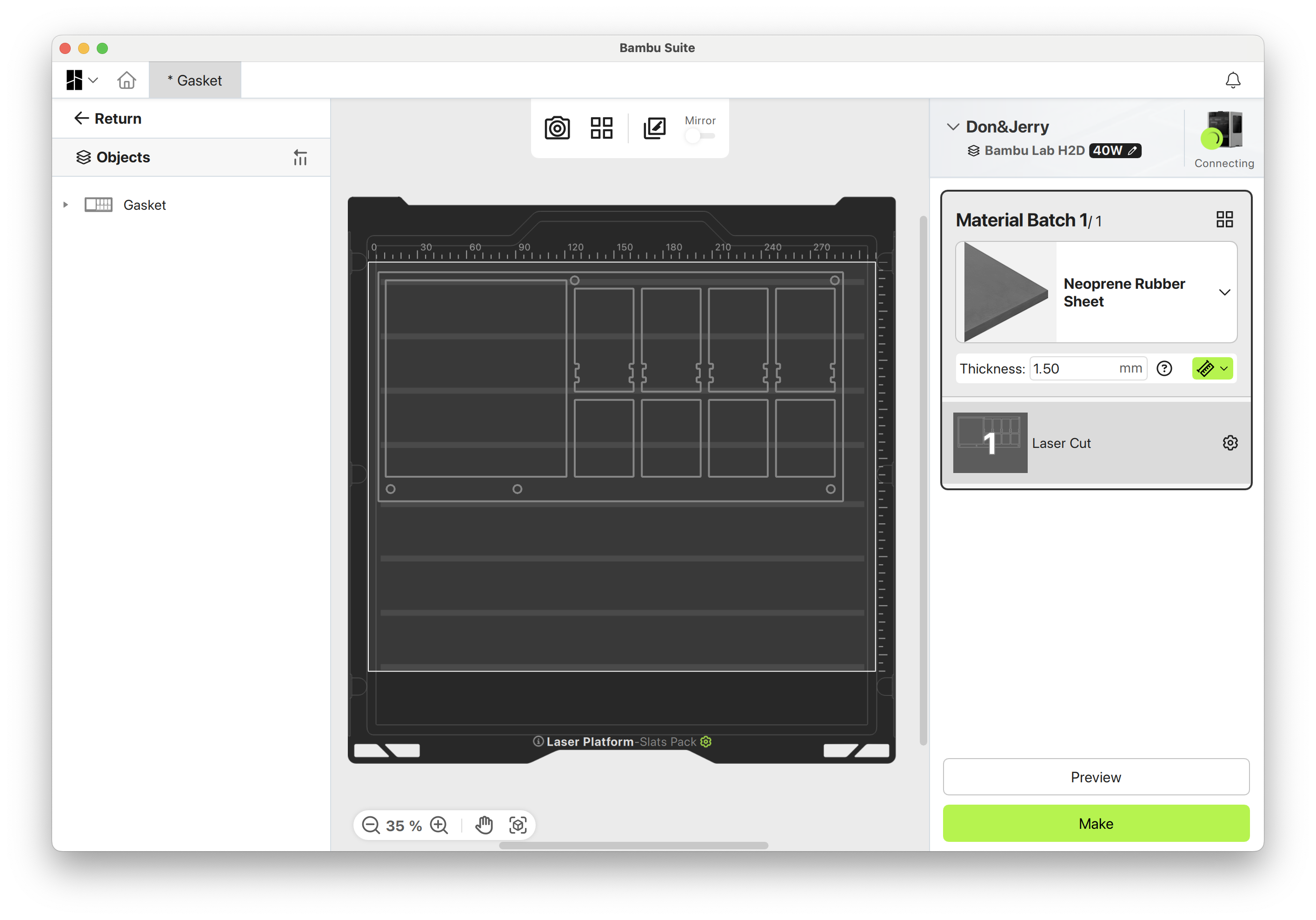Select the Gasket object thumbnail
The height and width of the screenshot is (920, 1316).
(99, 205)
